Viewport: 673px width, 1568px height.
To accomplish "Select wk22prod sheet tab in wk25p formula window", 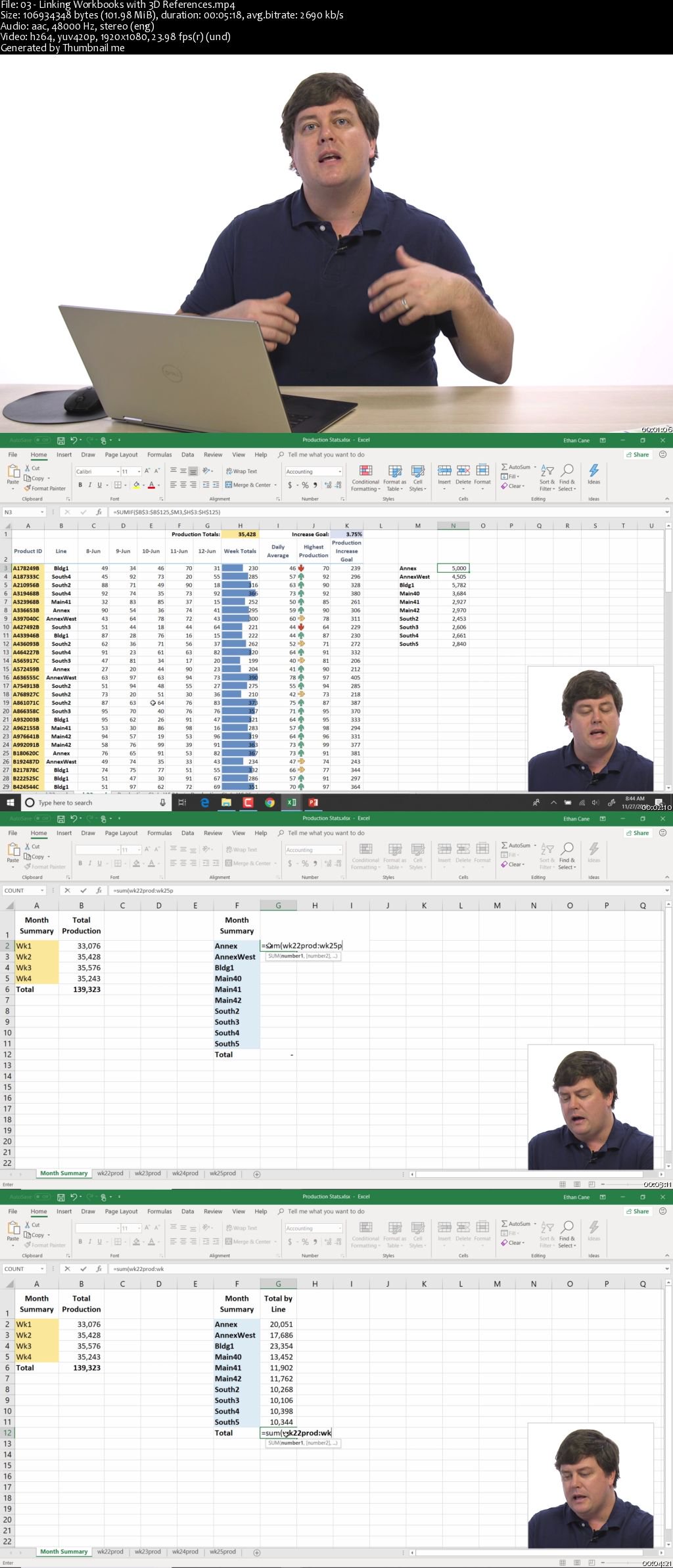I will 110,1173.
